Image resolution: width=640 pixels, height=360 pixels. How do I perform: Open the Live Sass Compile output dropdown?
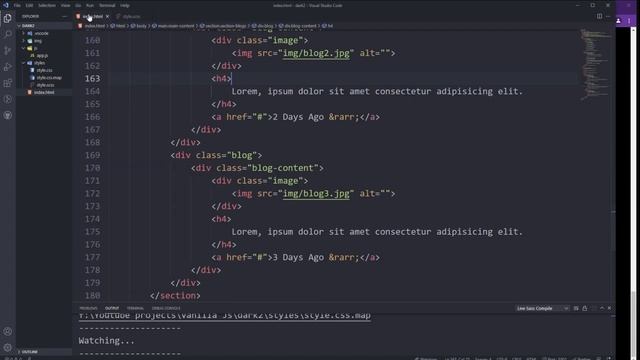pyautogui.click(x=542, y=308)
